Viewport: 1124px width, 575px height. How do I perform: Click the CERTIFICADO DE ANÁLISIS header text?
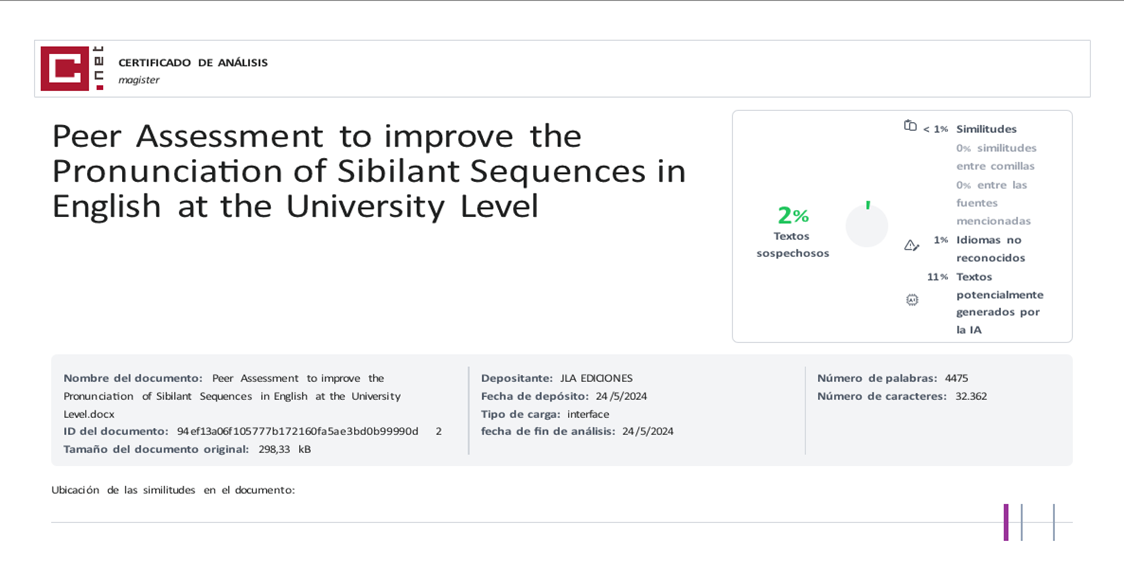point(193,62)
